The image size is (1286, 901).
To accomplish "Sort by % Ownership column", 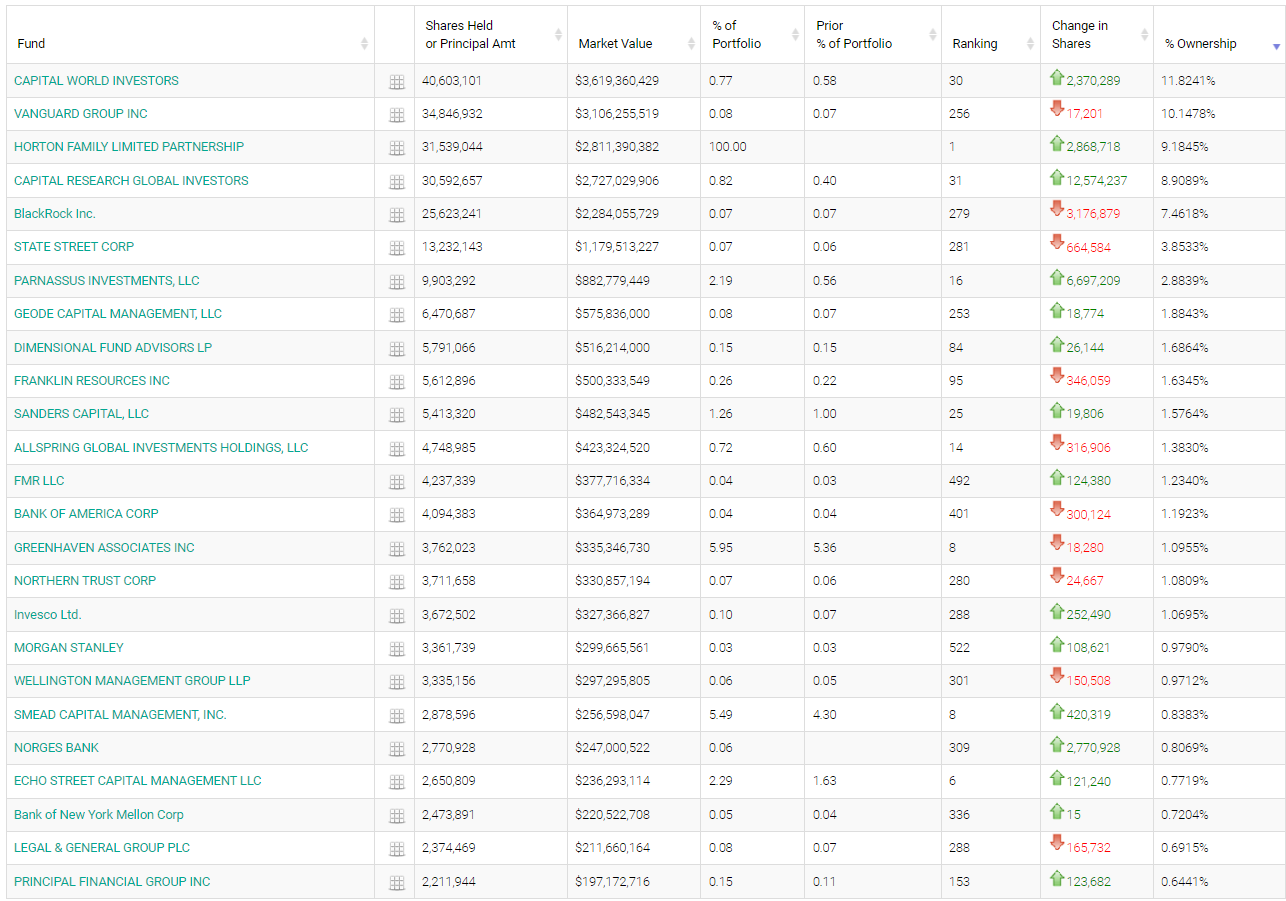I will (1220, 35).
